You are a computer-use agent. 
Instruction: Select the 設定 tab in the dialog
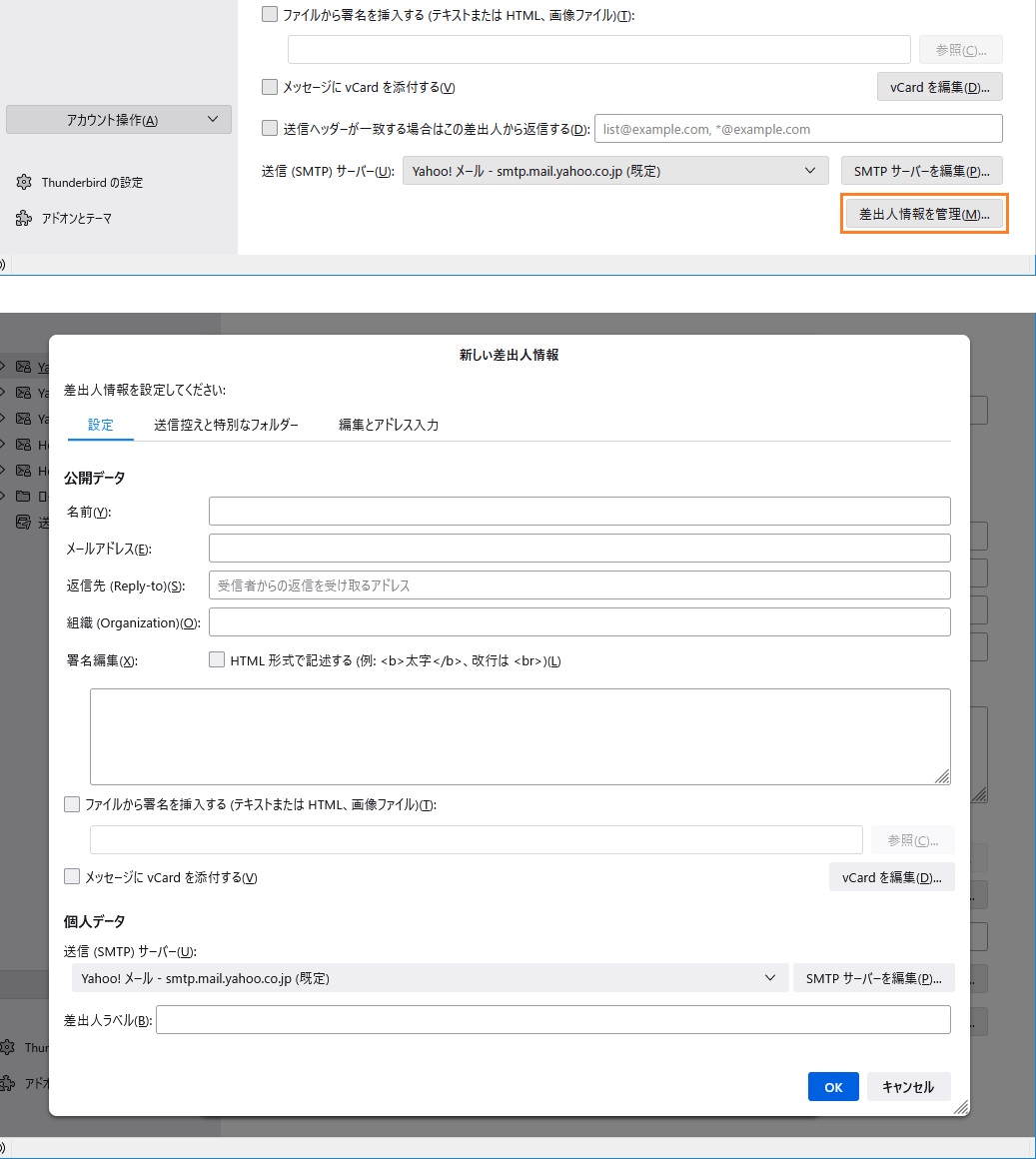coord(100,425)
